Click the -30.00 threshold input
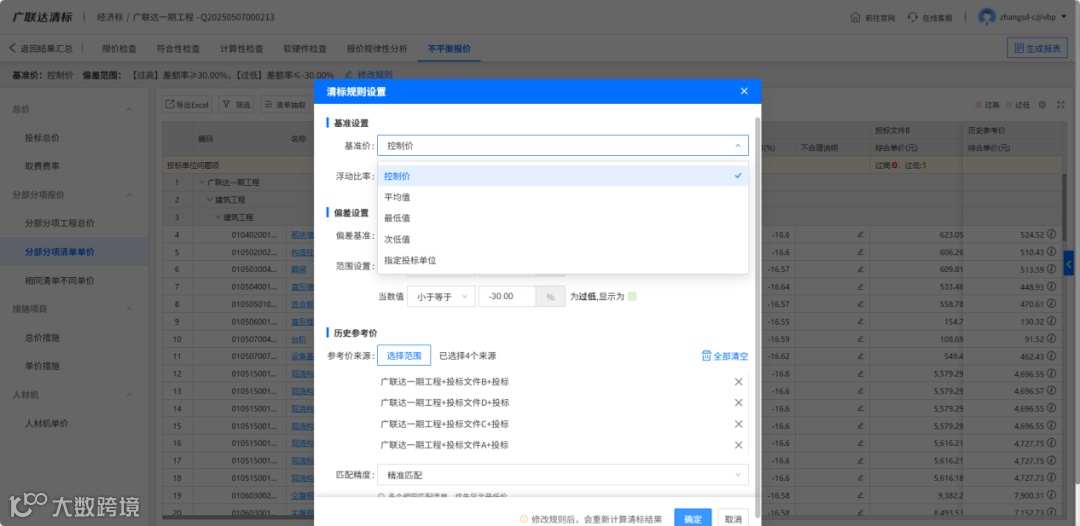 pyautogui.click(x=508, y=296)
